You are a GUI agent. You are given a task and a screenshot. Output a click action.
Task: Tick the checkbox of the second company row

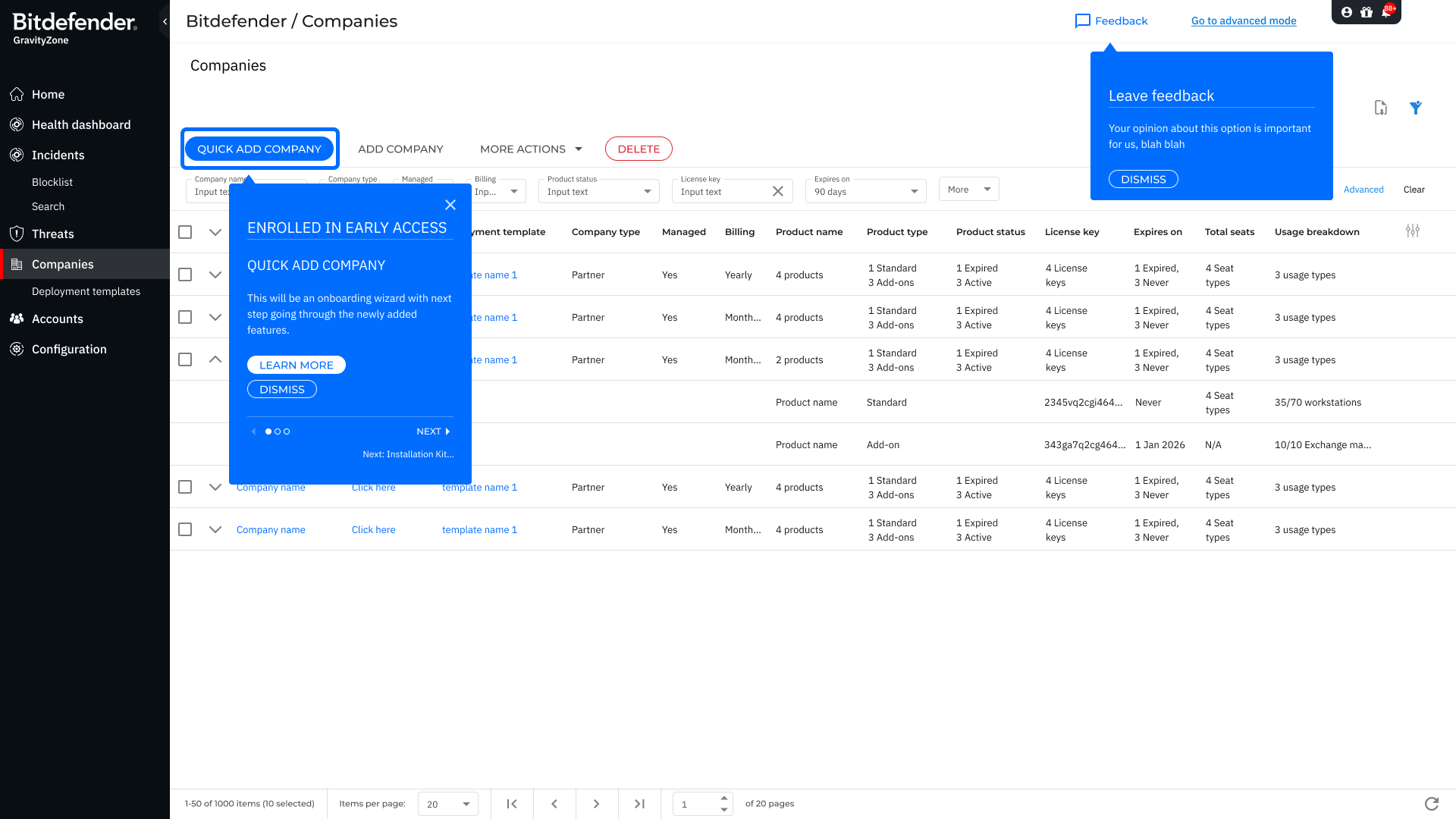pyautogui.click(x=185, y=317)
